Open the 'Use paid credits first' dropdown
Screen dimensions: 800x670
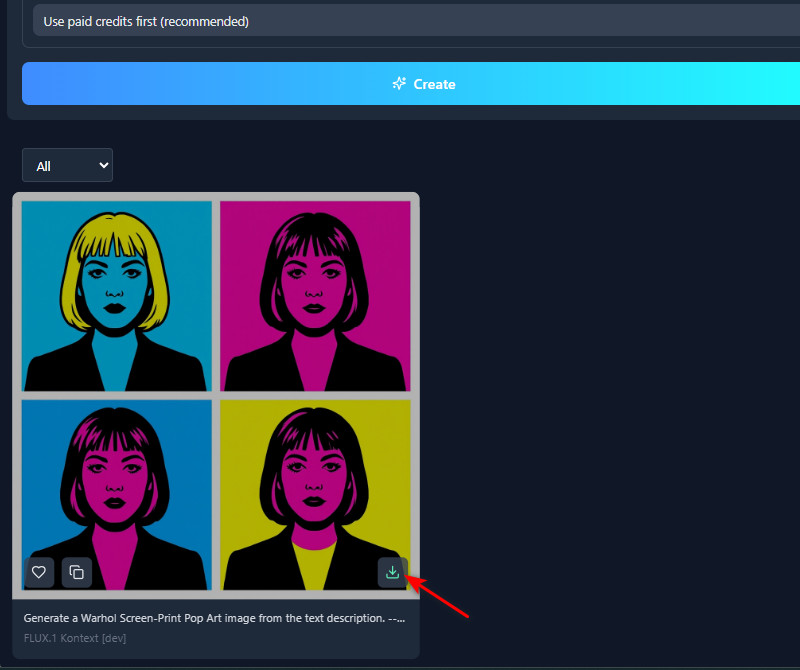tap(416, 21)
